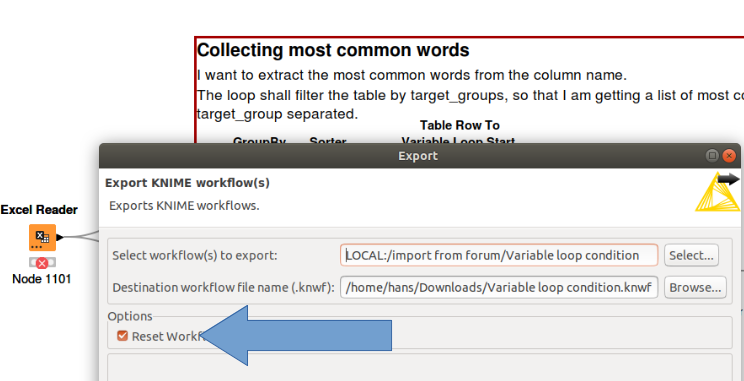Maximize the Export dialog window
744x381 pixels.
tap(712, 156)
